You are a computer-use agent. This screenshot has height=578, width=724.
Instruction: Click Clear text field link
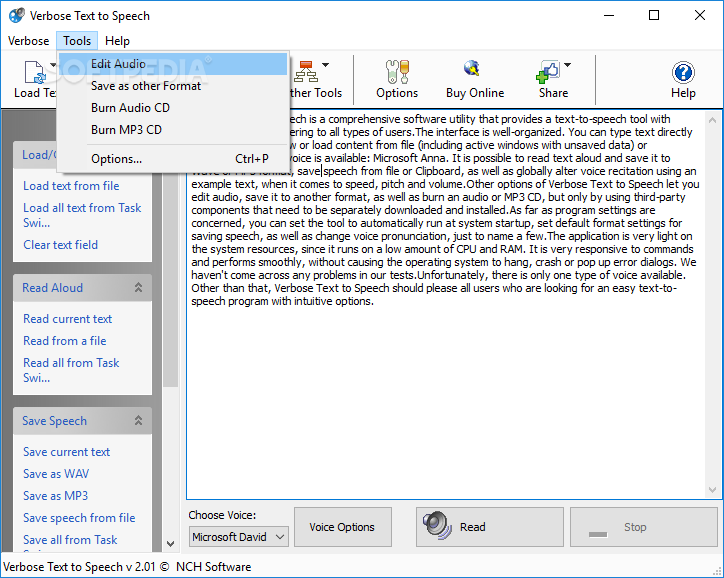tap(60, 245)
